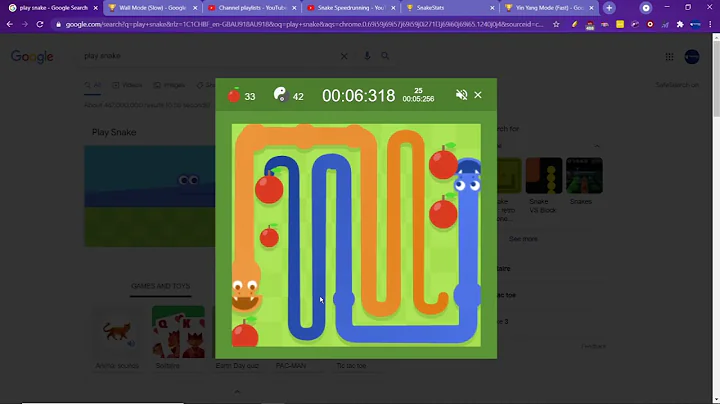
Task: Open a new browser tab
Action: click(609, 8)
